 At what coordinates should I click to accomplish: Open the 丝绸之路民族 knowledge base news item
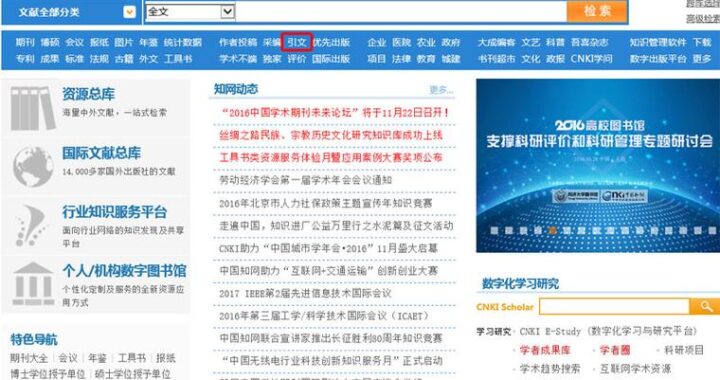(331, 135)
